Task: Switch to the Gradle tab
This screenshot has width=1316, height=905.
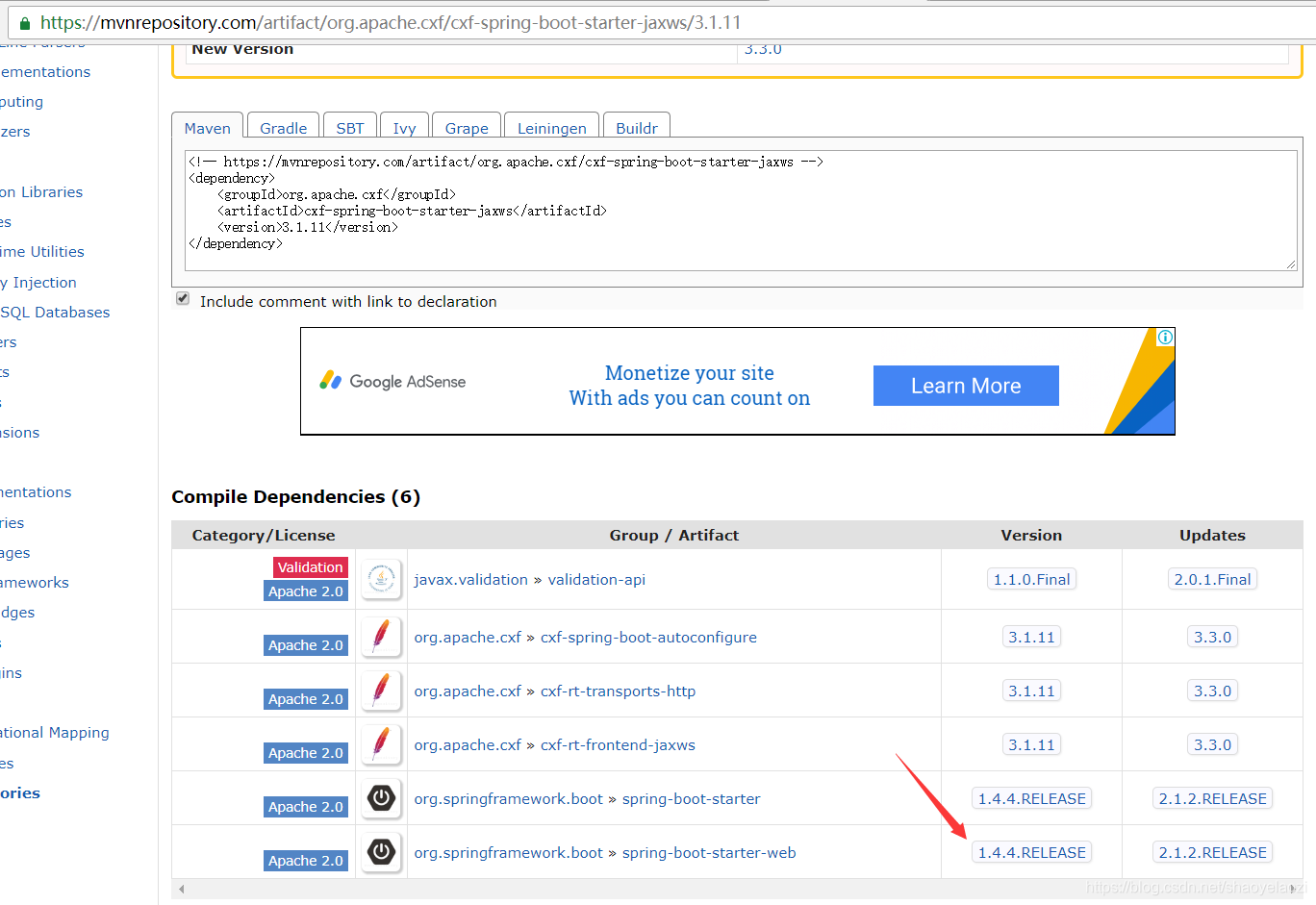Action: pos(283,128)
